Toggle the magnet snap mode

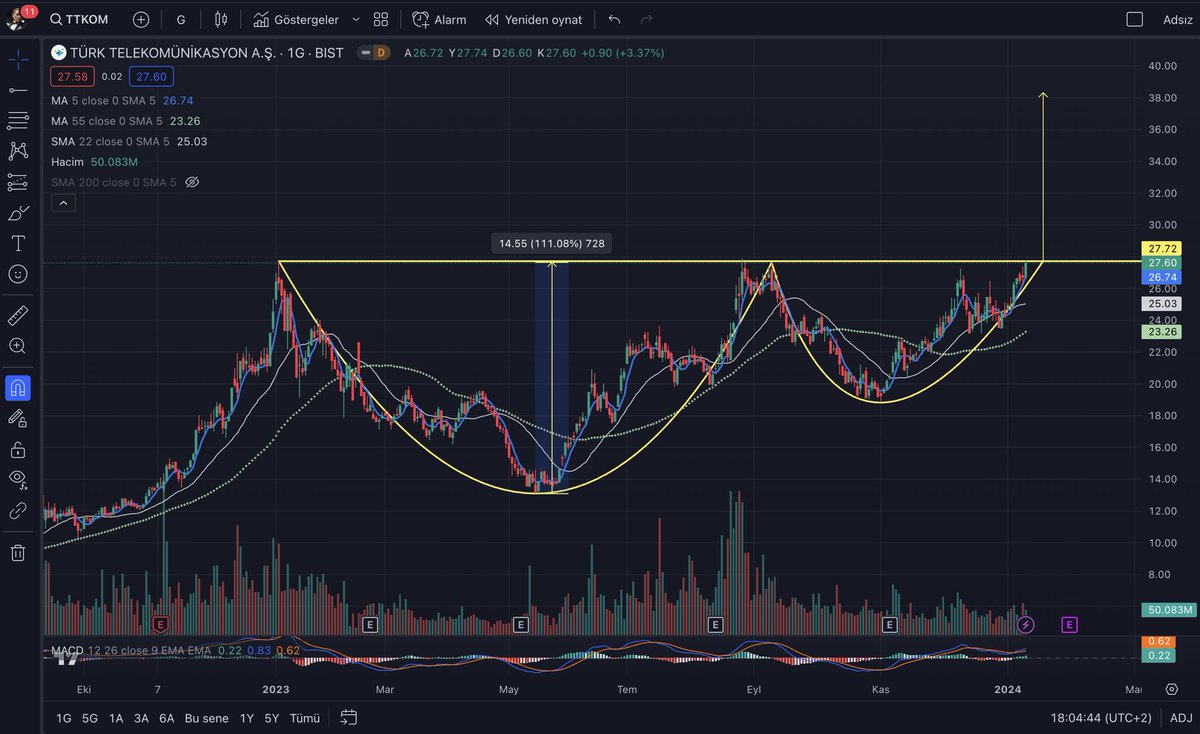(x=18, y=387)
